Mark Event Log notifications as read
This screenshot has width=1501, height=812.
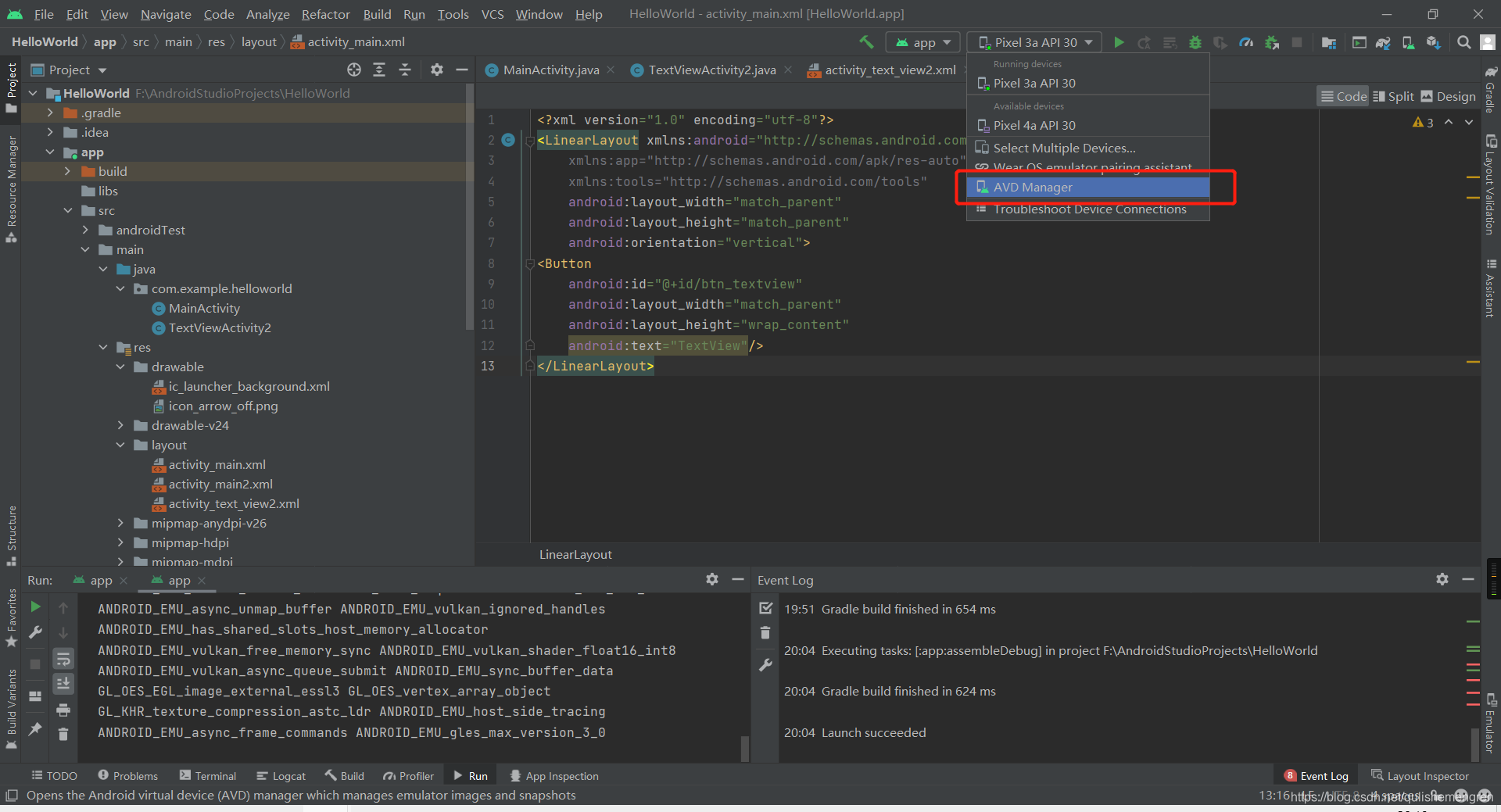click(765, 608)
